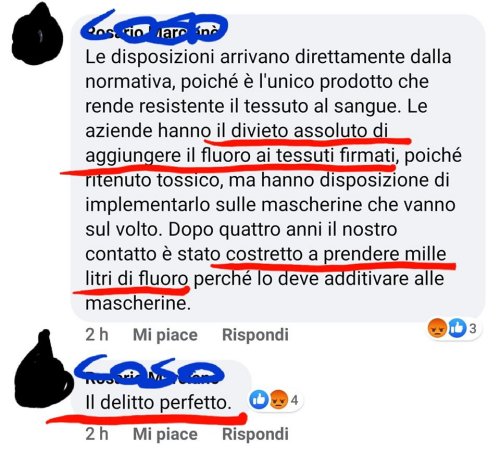The width and height of the screenshot is (500, 454).
Task: Click the underlined phrase 'costretto a prendere mille'
Action: pos(336,254)
